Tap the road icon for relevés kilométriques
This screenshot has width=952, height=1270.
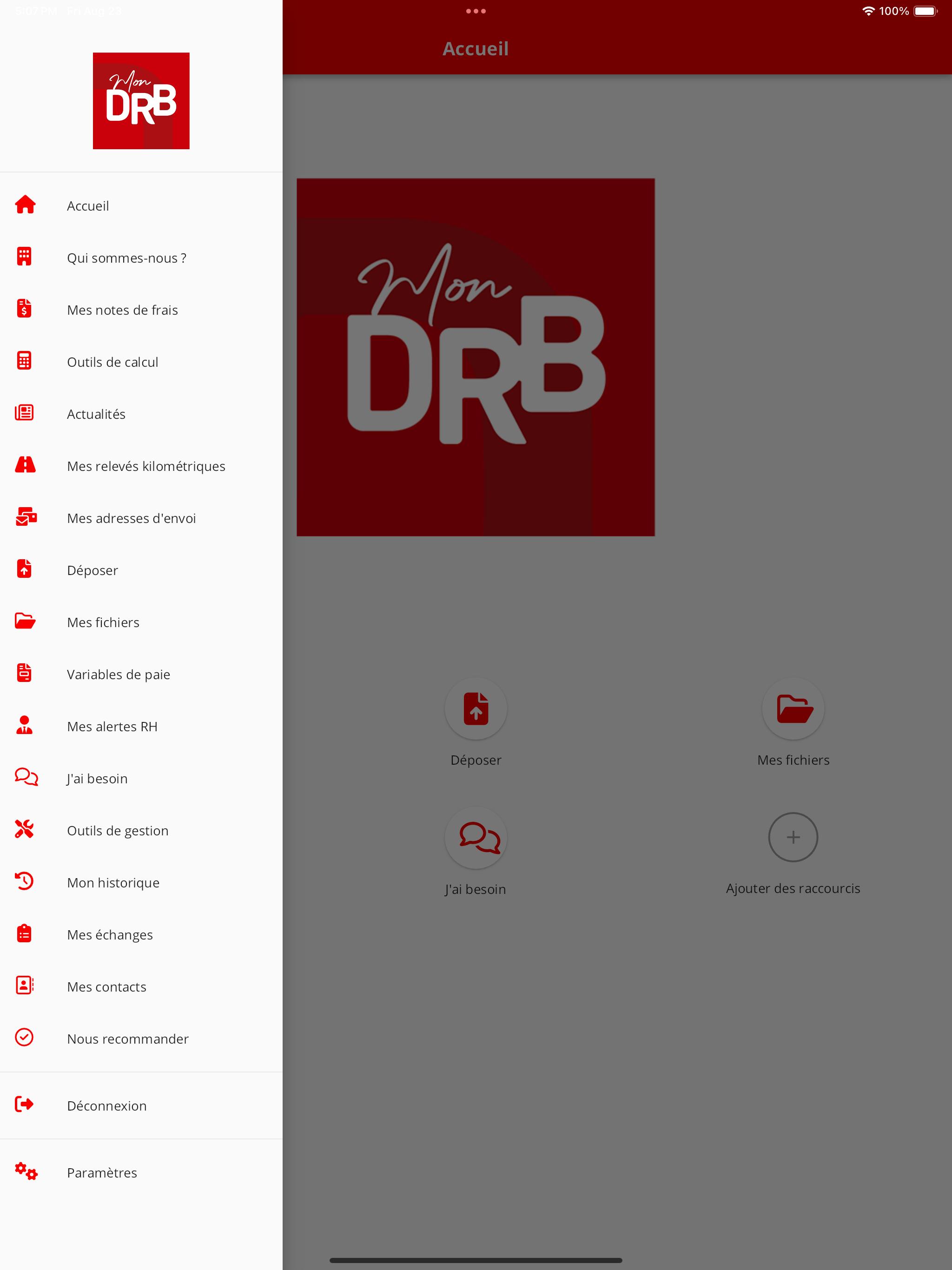25,464
